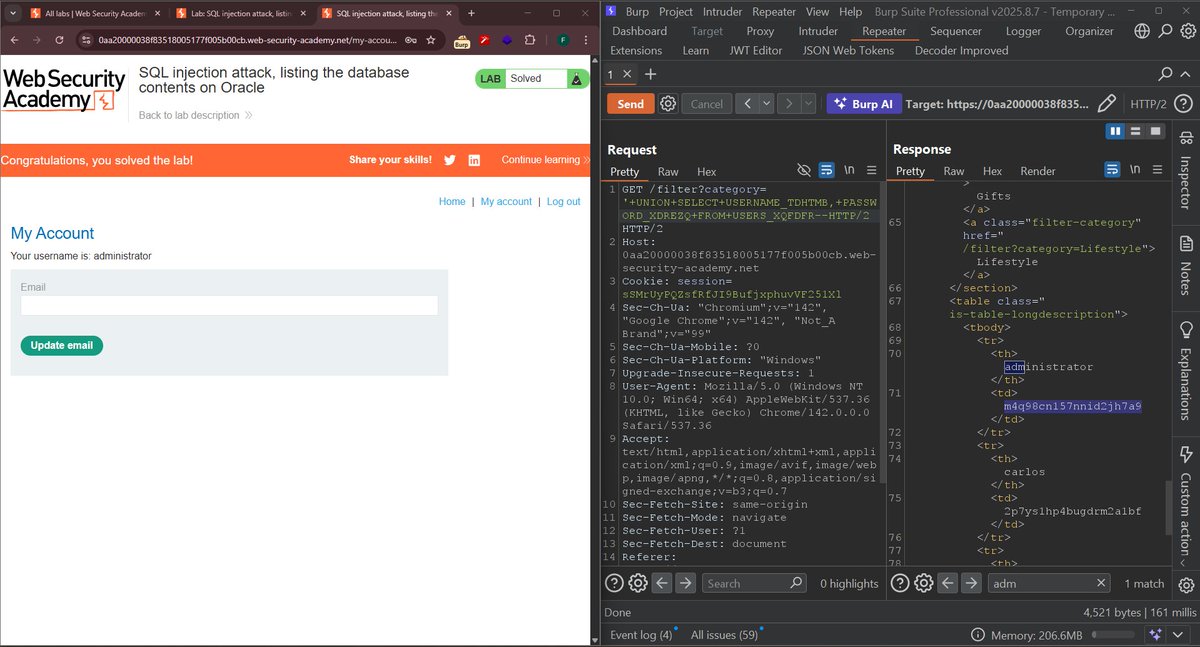The image size is (1200, 647).
Task: Edit target with the pencil icon
Action: (x=1106, y=103)
